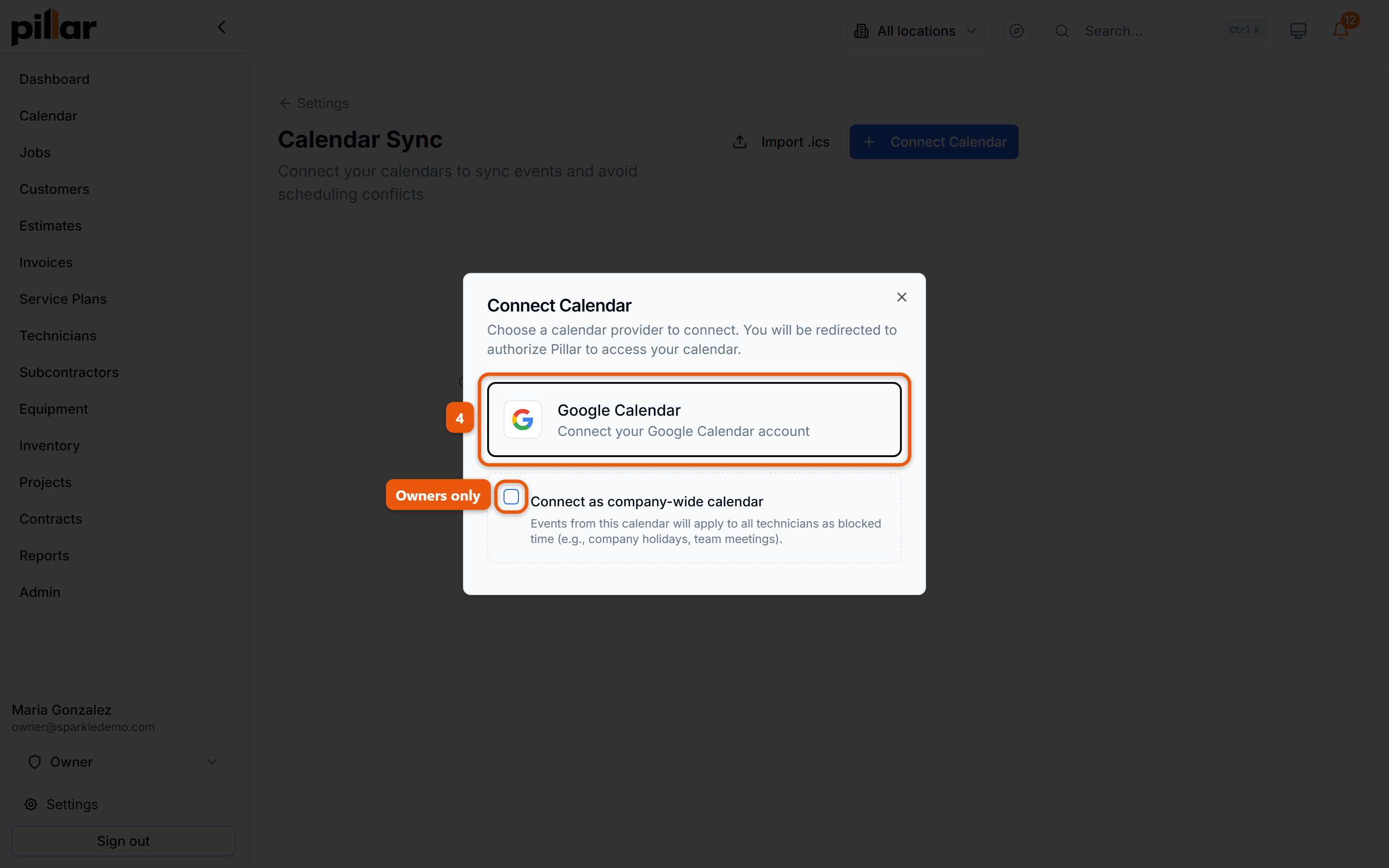Go to Calendar in the sidebar

pos(48,116)
